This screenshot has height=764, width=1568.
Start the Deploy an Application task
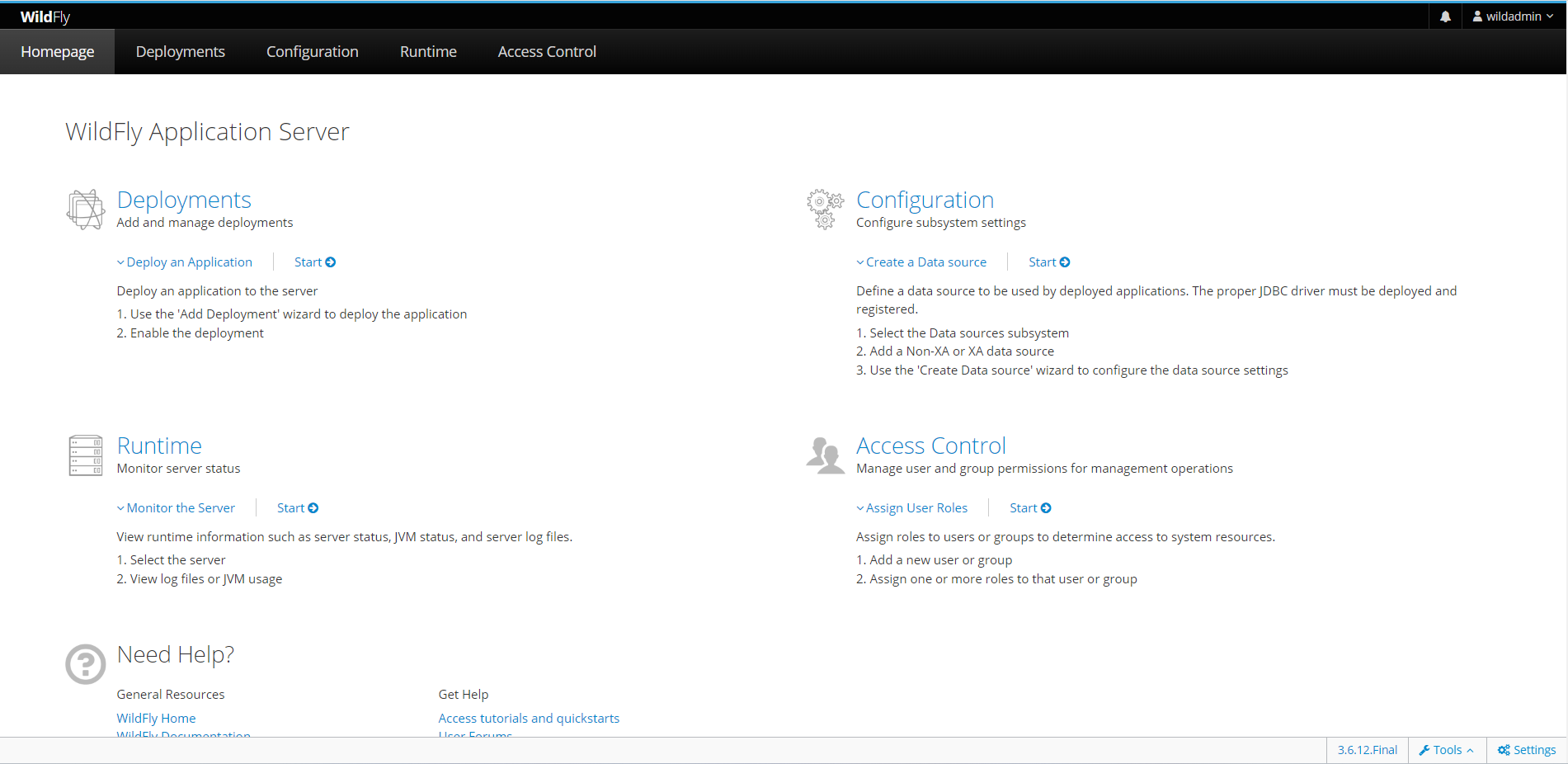tap(315, 262)
